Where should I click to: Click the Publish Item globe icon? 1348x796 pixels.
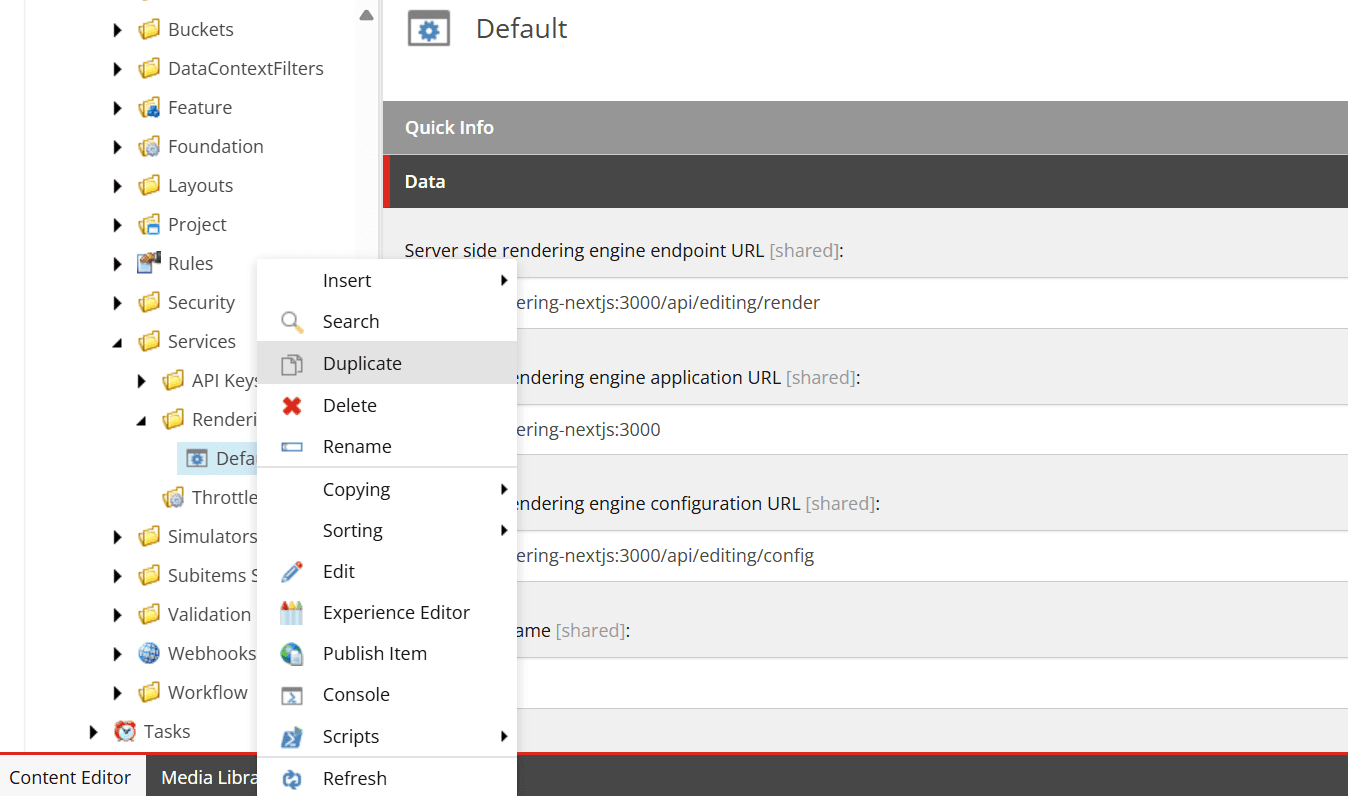(291, 654)
